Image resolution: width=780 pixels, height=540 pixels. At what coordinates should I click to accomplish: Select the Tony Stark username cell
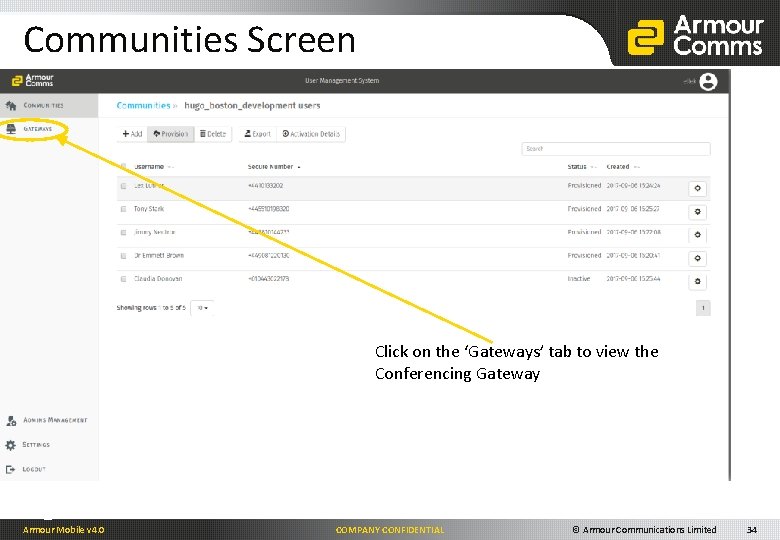(x=149, y=209)
